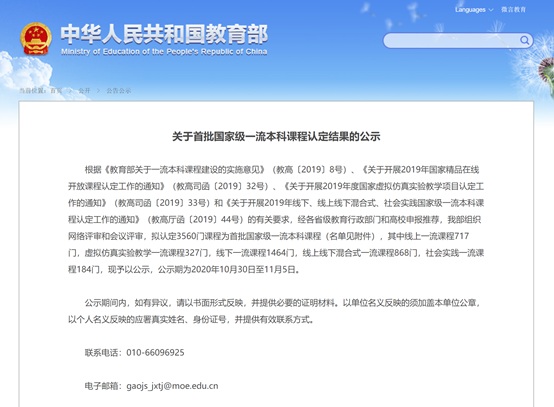Open the 微言教育 link

coord(513,10)
